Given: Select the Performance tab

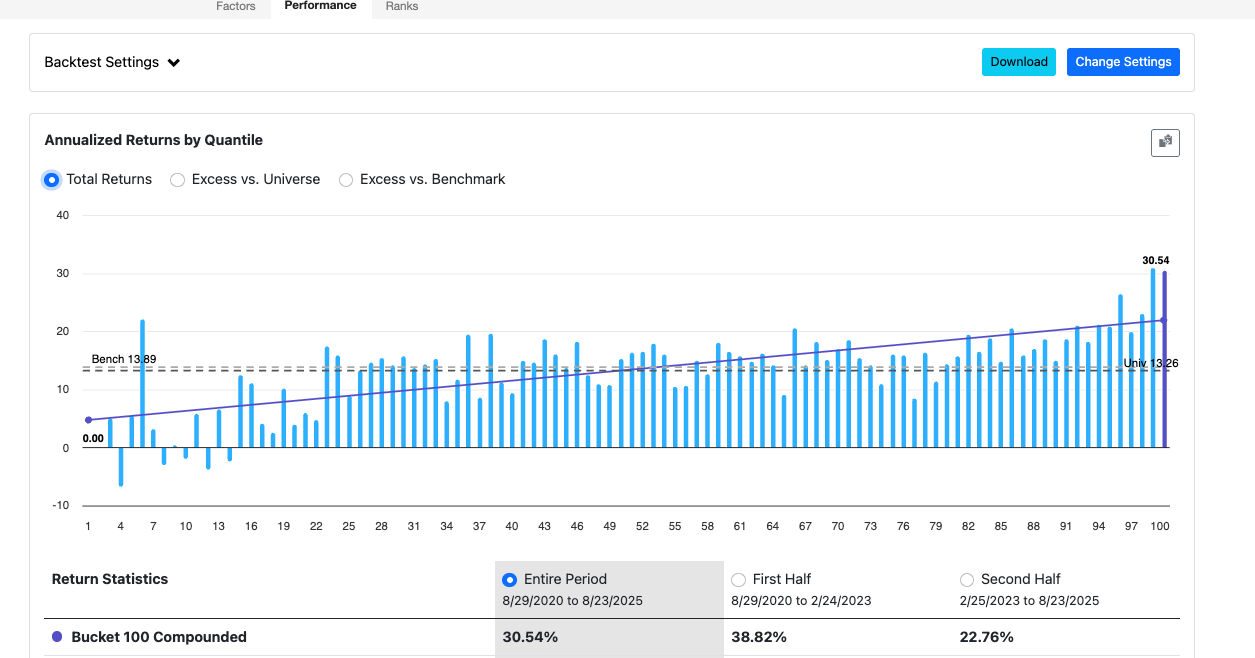Looking at the screenshot, I should [320, 6].
